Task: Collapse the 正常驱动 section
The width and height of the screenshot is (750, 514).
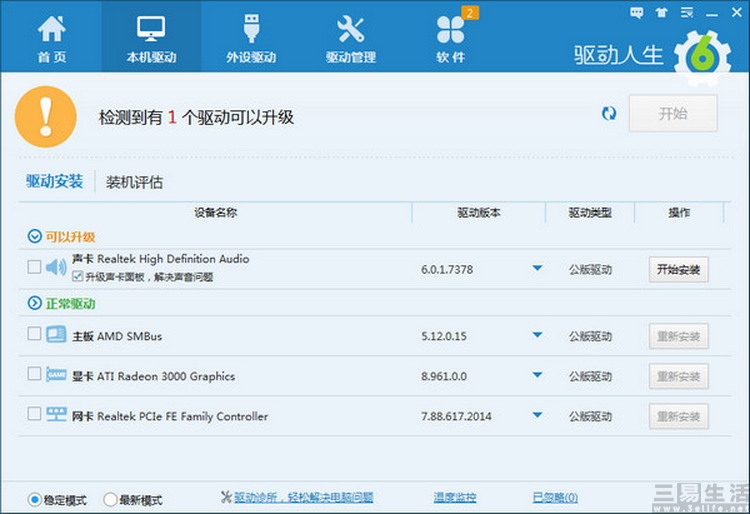Action: 35,303
